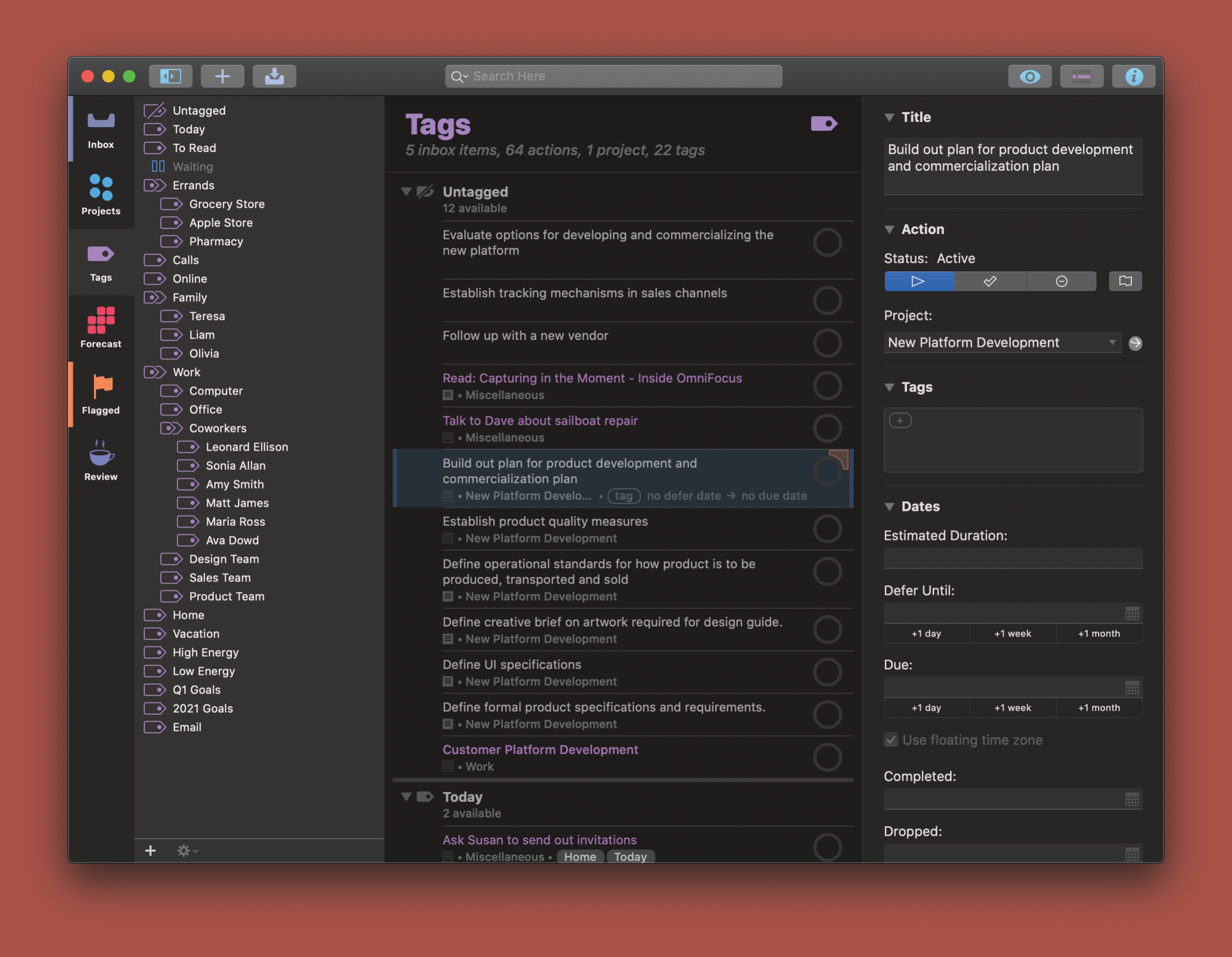Screen dimensions: 1232x957
Task: Click the purple tag icon above the item list
Action: point(825,123)
